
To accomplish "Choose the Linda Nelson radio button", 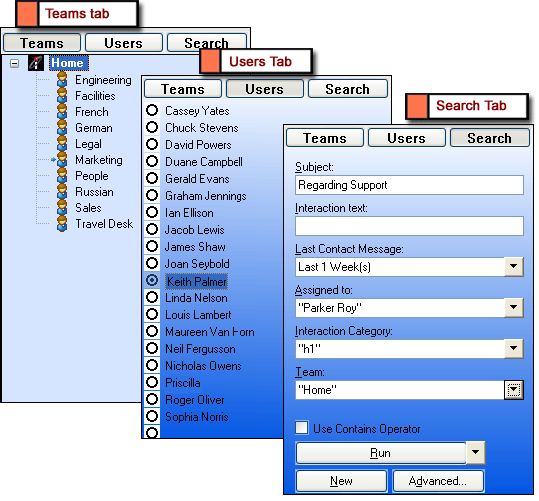I will [x=152, y=297].
